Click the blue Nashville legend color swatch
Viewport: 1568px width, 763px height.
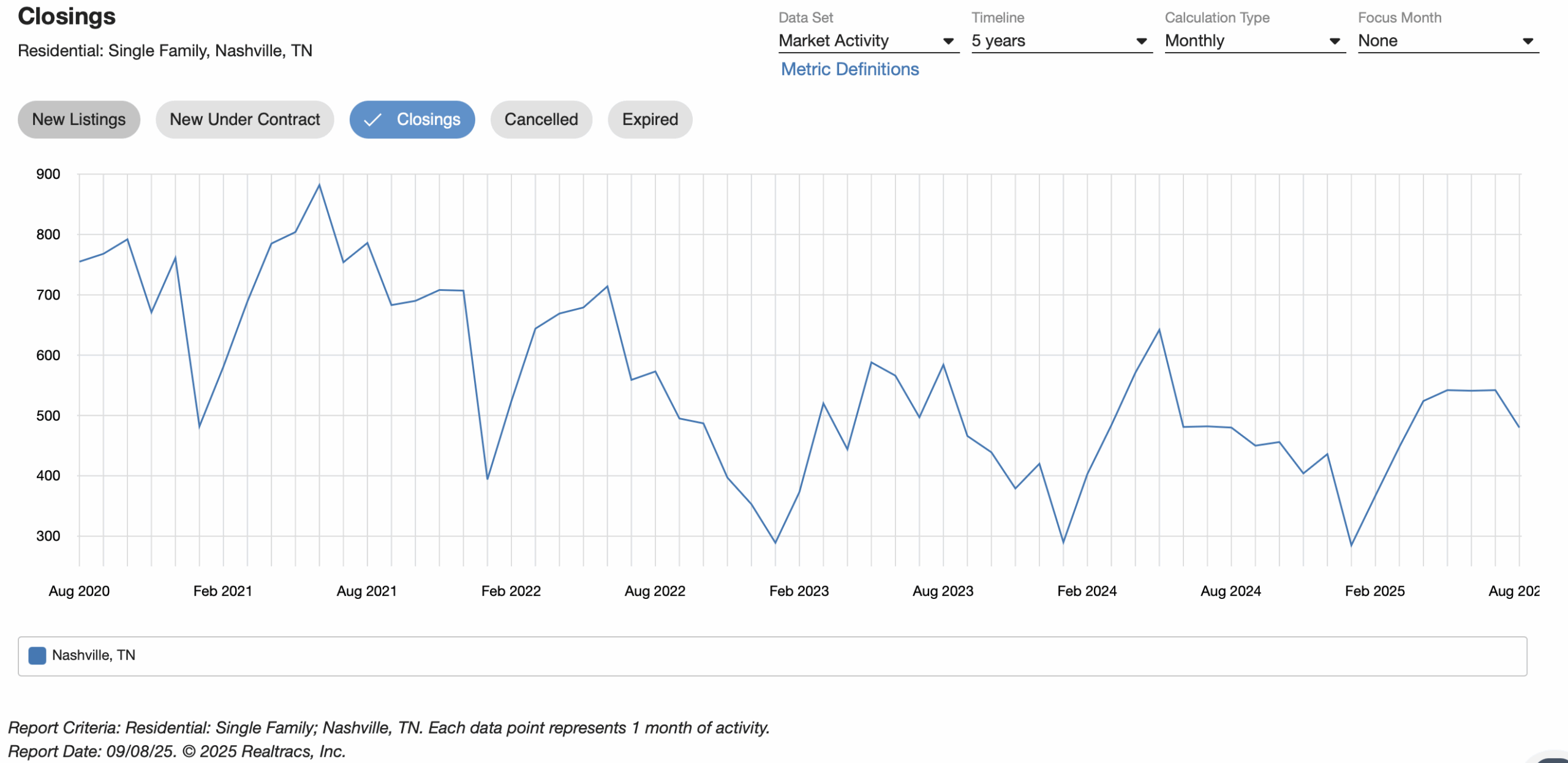tap(37, 655)
